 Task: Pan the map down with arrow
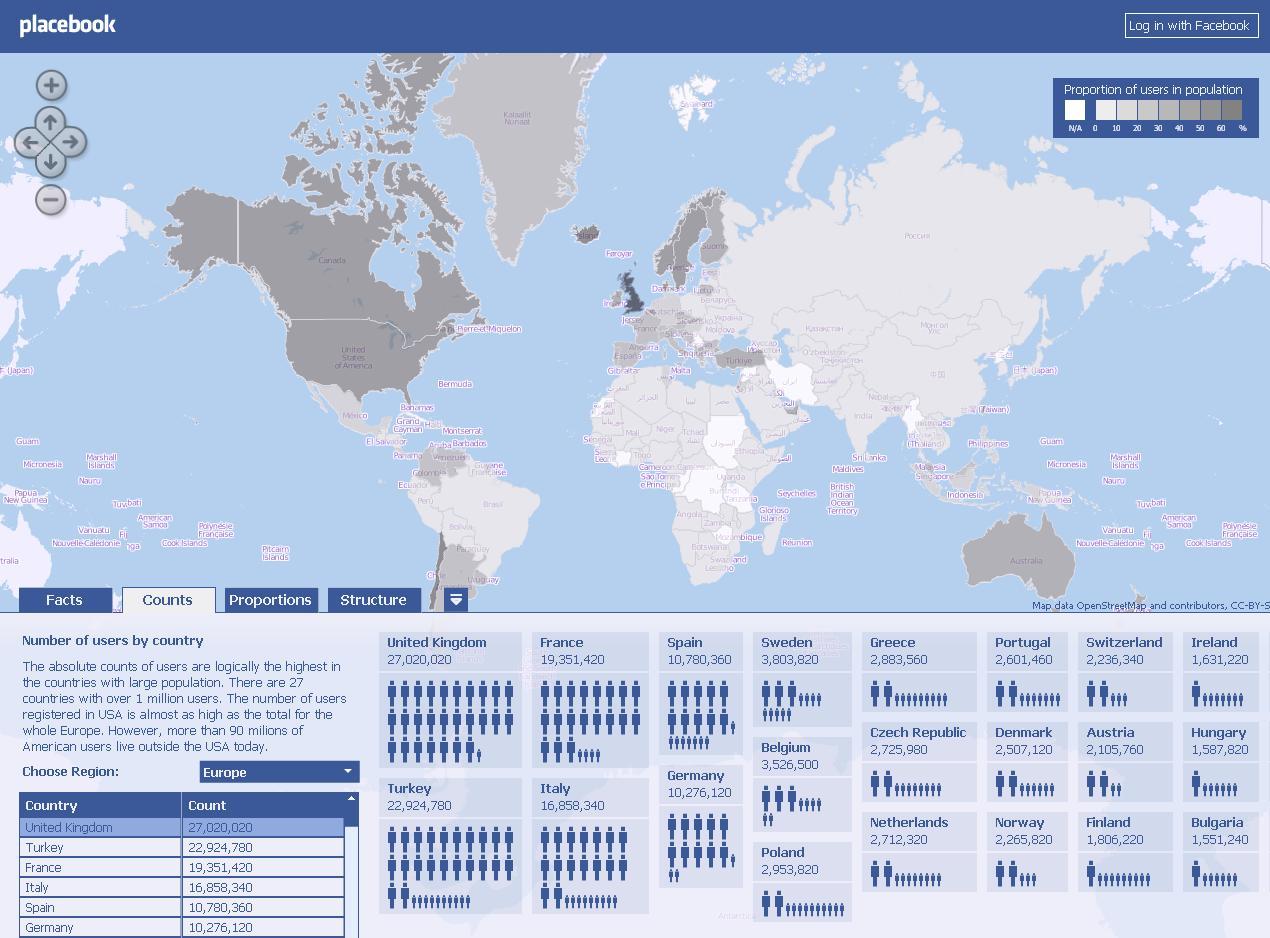pos(50,163)
